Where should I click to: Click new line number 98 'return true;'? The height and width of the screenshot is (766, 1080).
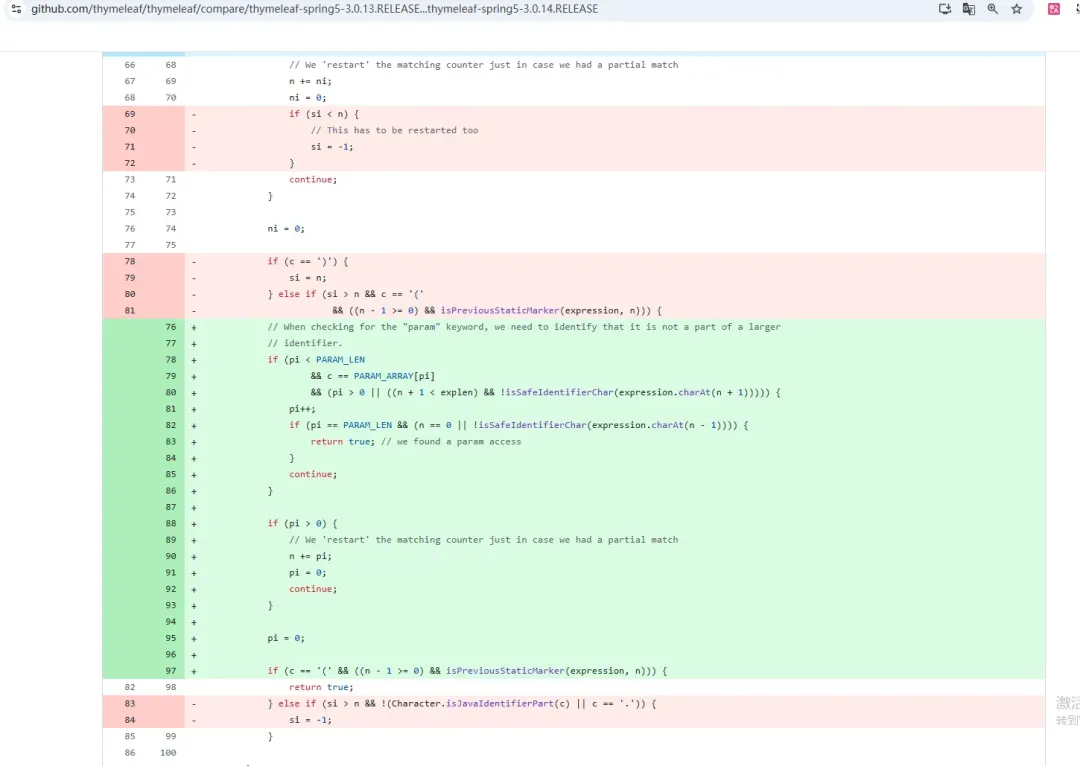coord(171,687)
